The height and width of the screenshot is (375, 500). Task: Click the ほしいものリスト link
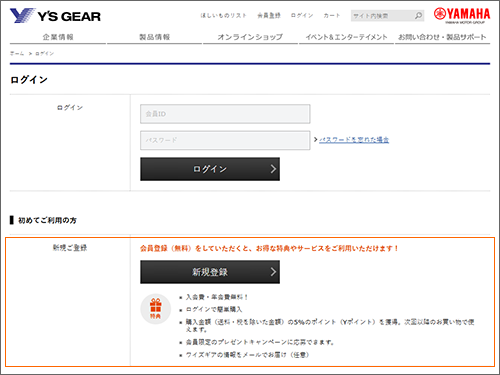(x=223, y=15)
